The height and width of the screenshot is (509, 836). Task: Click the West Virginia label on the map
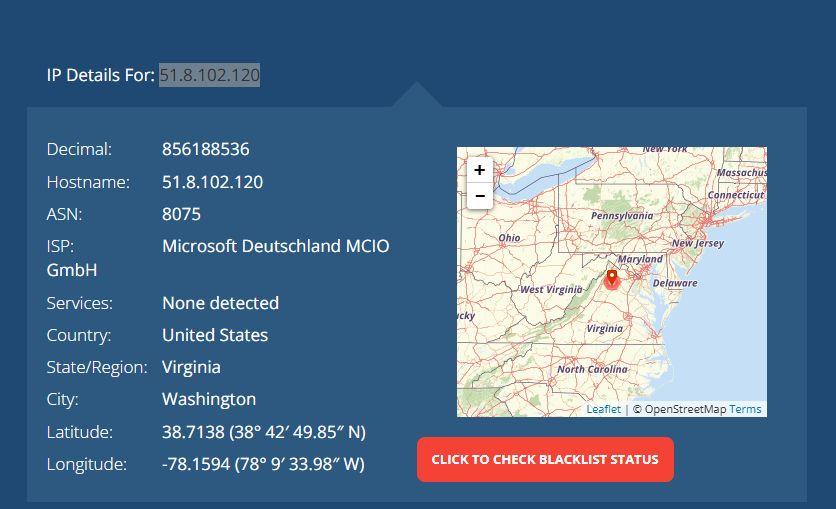552,289
